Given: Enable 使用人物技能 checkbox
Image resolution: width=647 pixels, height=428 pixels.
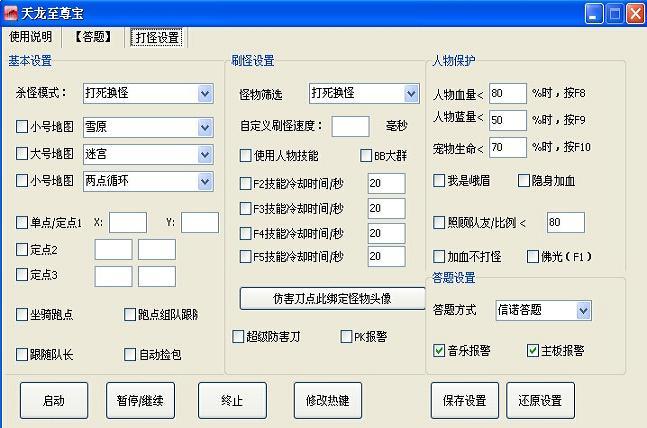Looking at the screenshot, I should (x=246, y=156).
